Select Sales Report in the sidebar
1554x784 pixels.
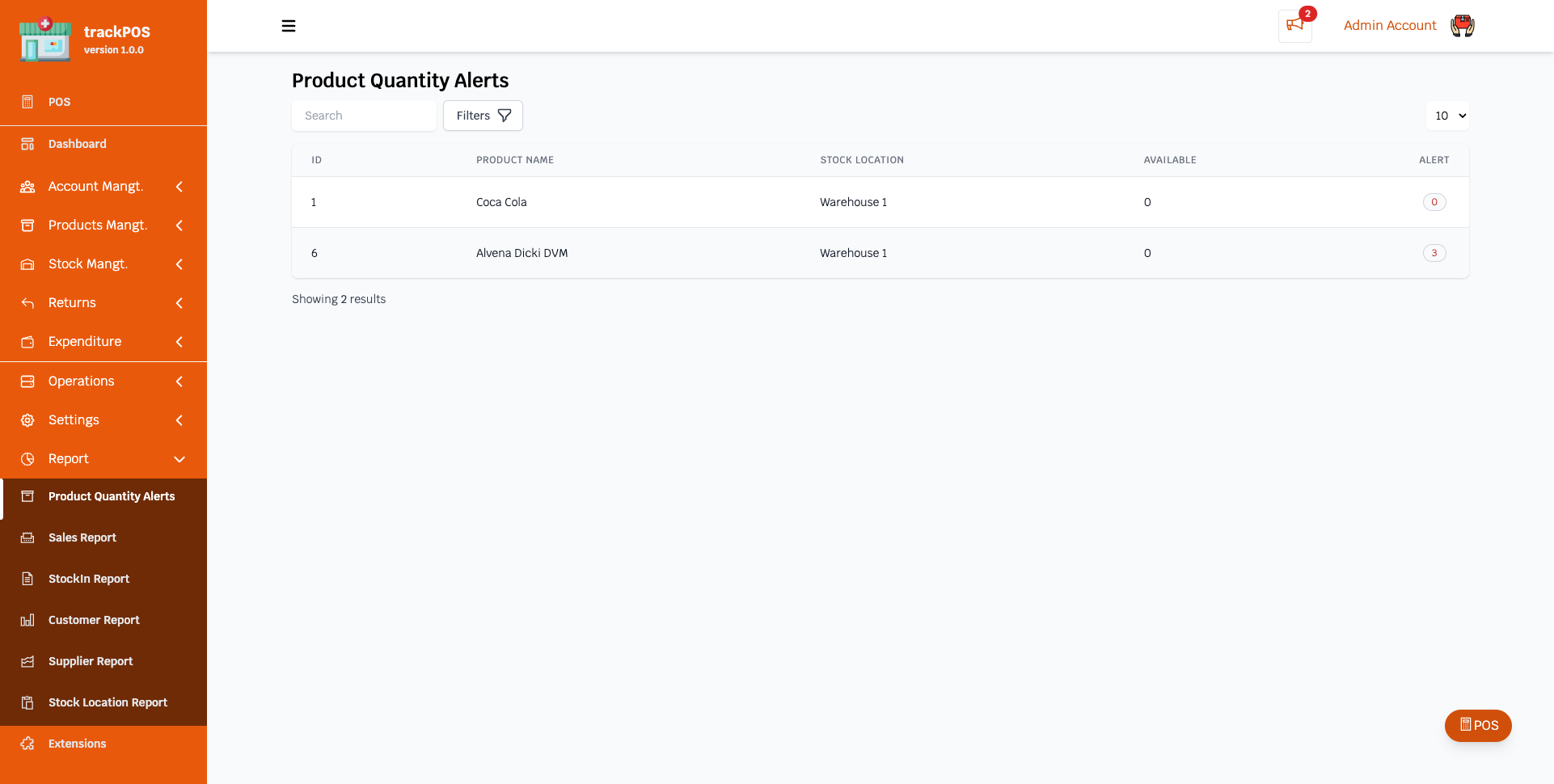[x=81, y=537]
